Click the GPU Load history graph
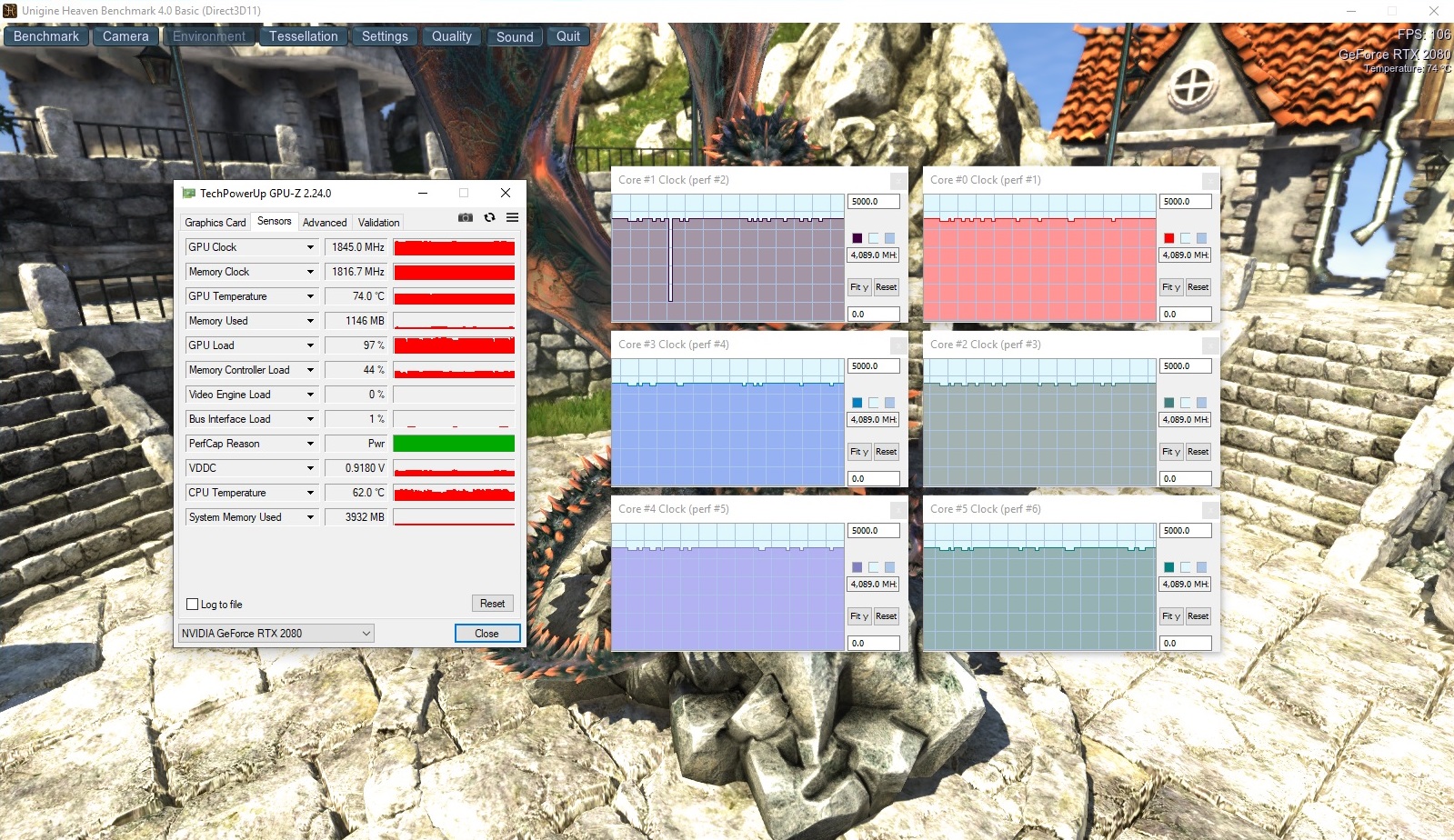Viewport: 1454px width, 840px height. [454, 345]
